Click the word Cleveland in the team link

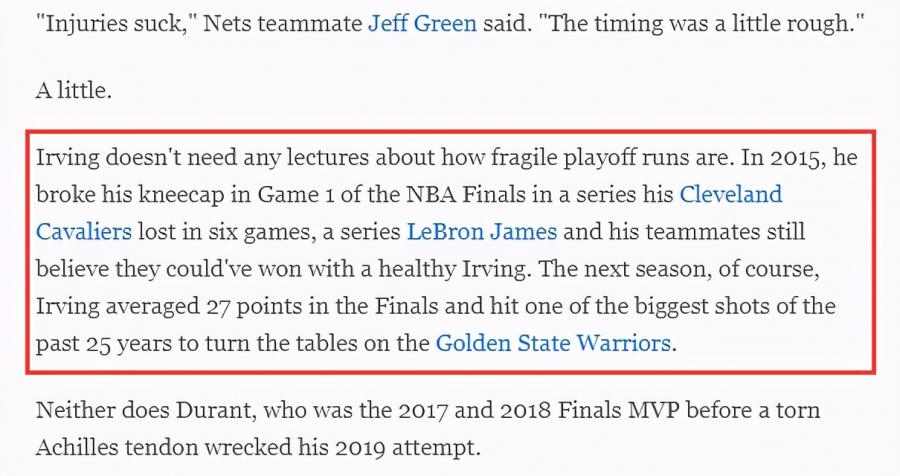731,194
